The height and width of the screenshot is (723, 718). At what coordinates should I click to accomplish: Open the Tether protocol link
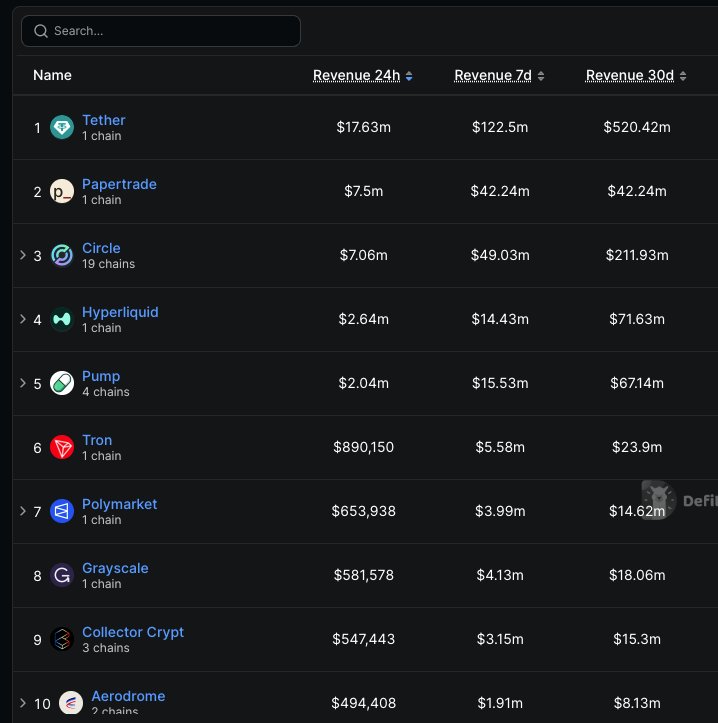(104, 120)
